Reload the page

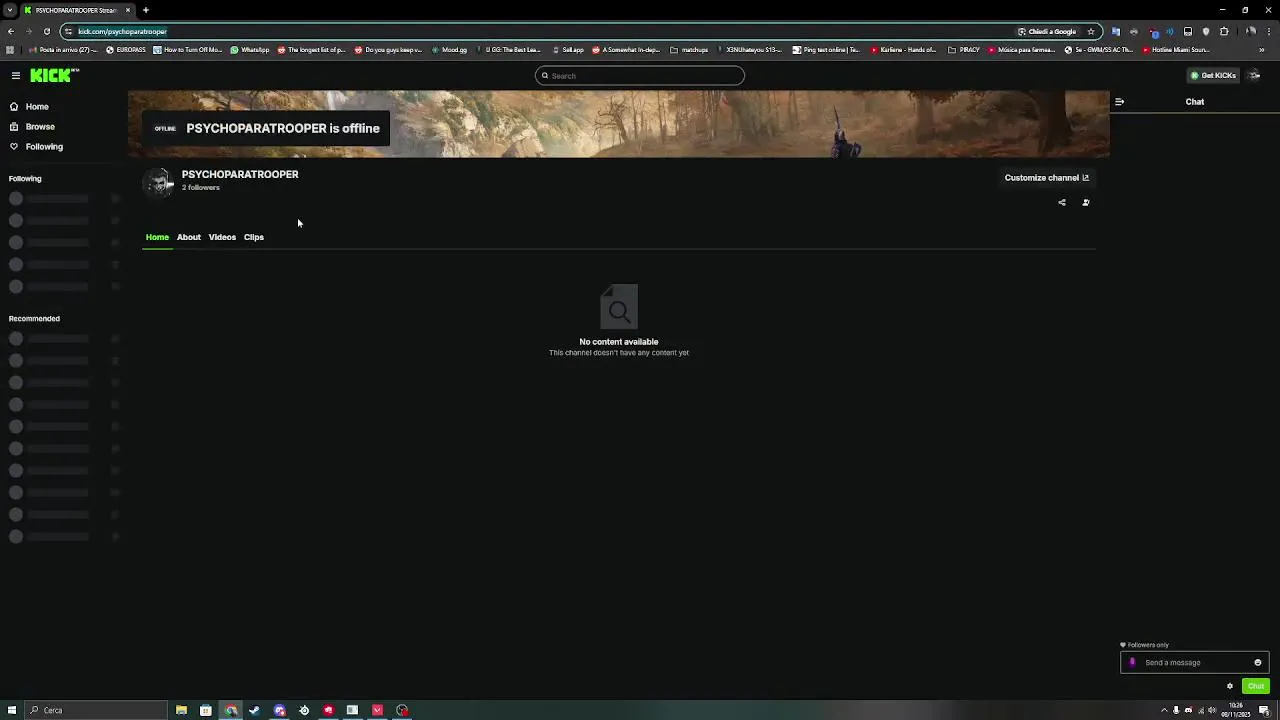pyautogui.click(x=46, y=31)
